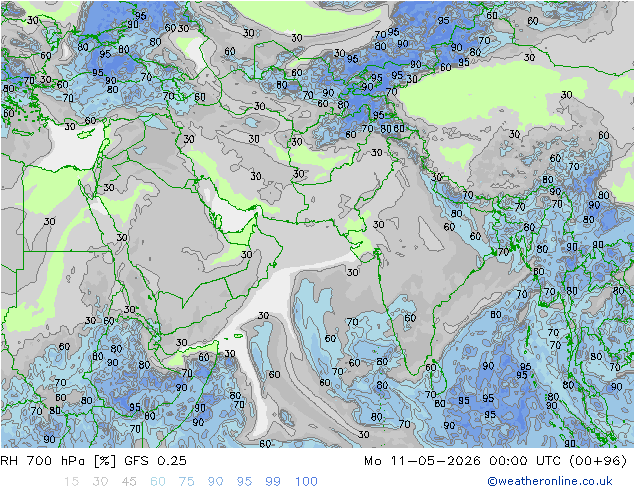Screen dimensions: 634x490
Task: Click the legend value 75
Action: pos(186,481)
